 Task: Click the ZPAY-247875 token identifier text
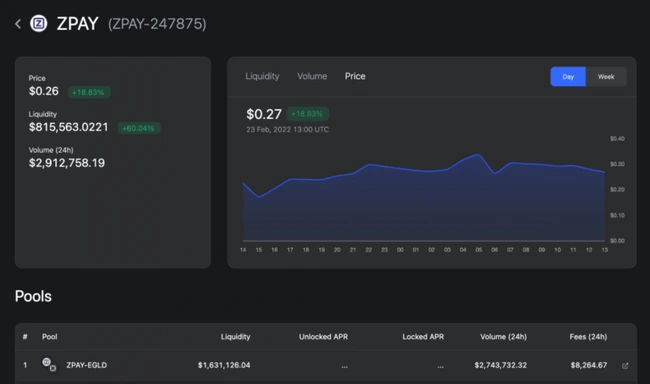click(x=157, y=24)
